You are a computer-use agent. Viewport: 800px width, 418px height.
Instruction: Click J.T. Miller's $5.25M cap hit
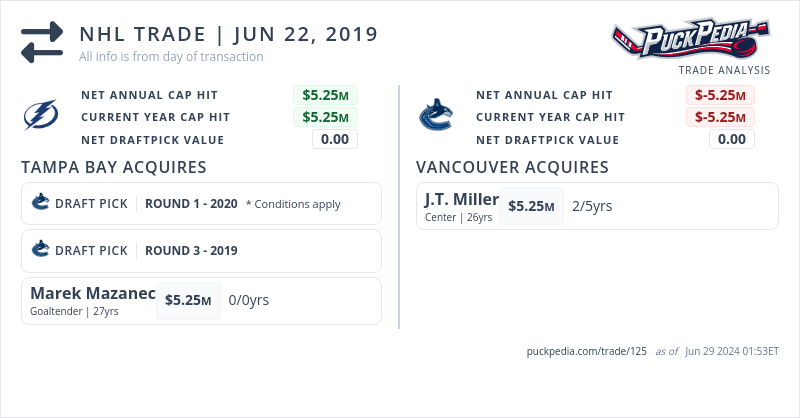[x=531, y=206]
